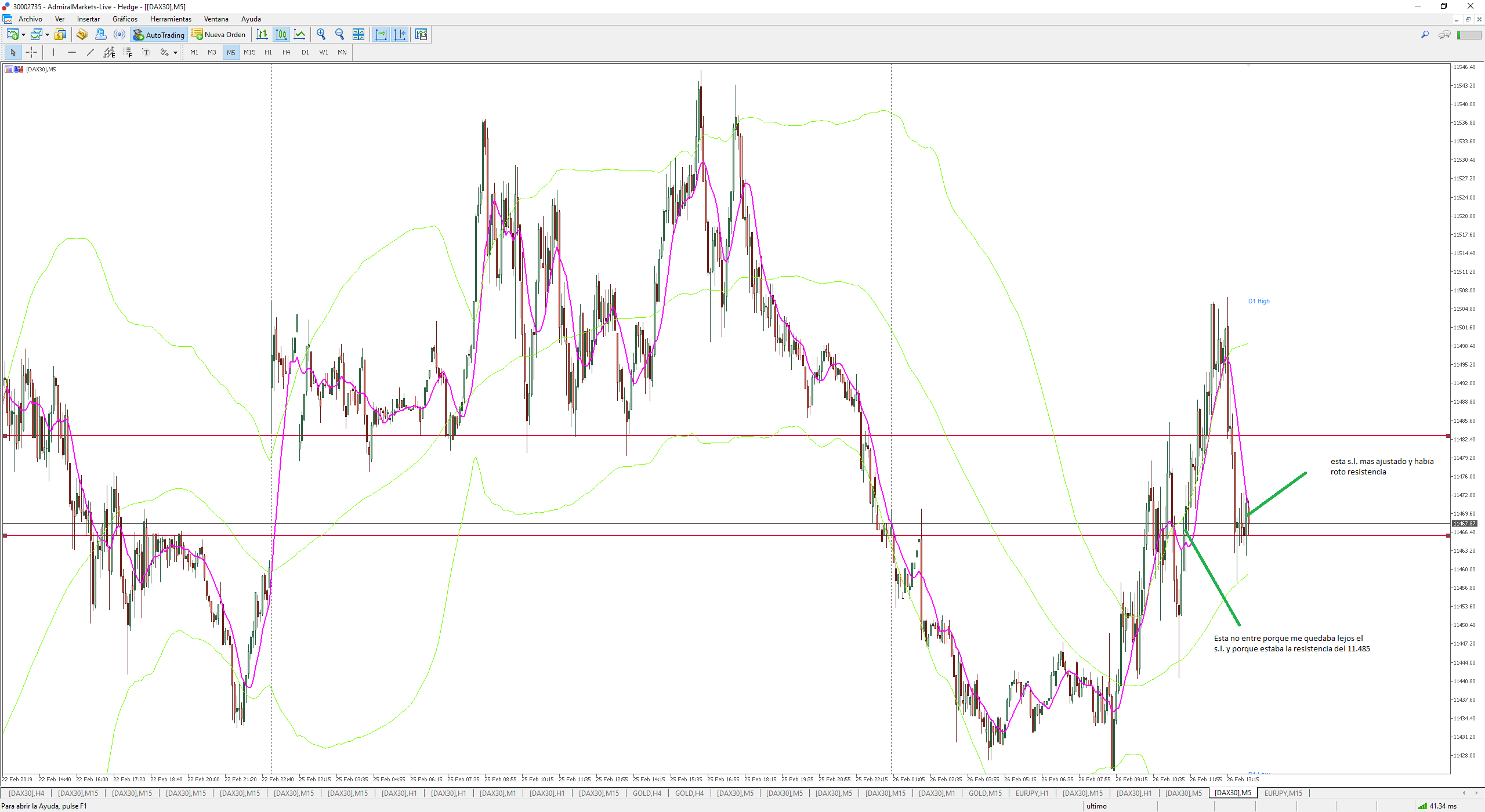The image size is (1485, 812).
Task: Select the text label tool
Action: 146,52
